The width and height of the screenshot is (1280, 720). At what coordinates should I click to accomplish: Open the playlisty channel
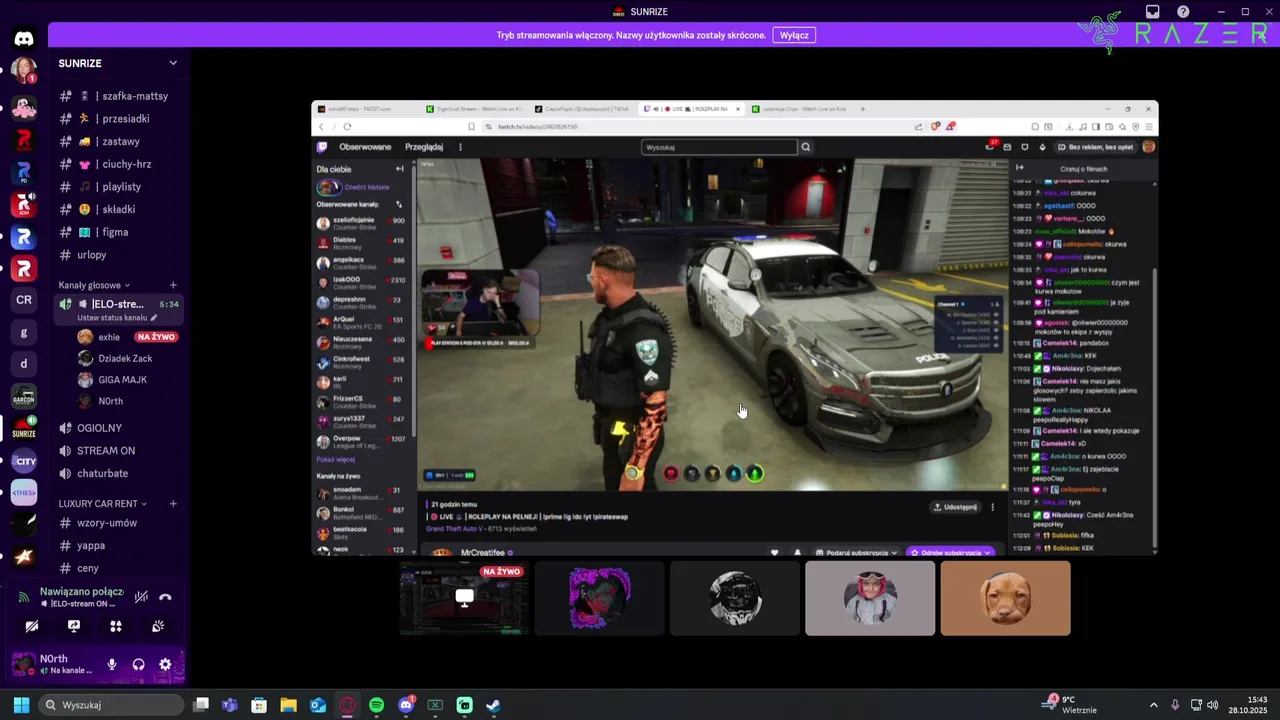(119, 187)
